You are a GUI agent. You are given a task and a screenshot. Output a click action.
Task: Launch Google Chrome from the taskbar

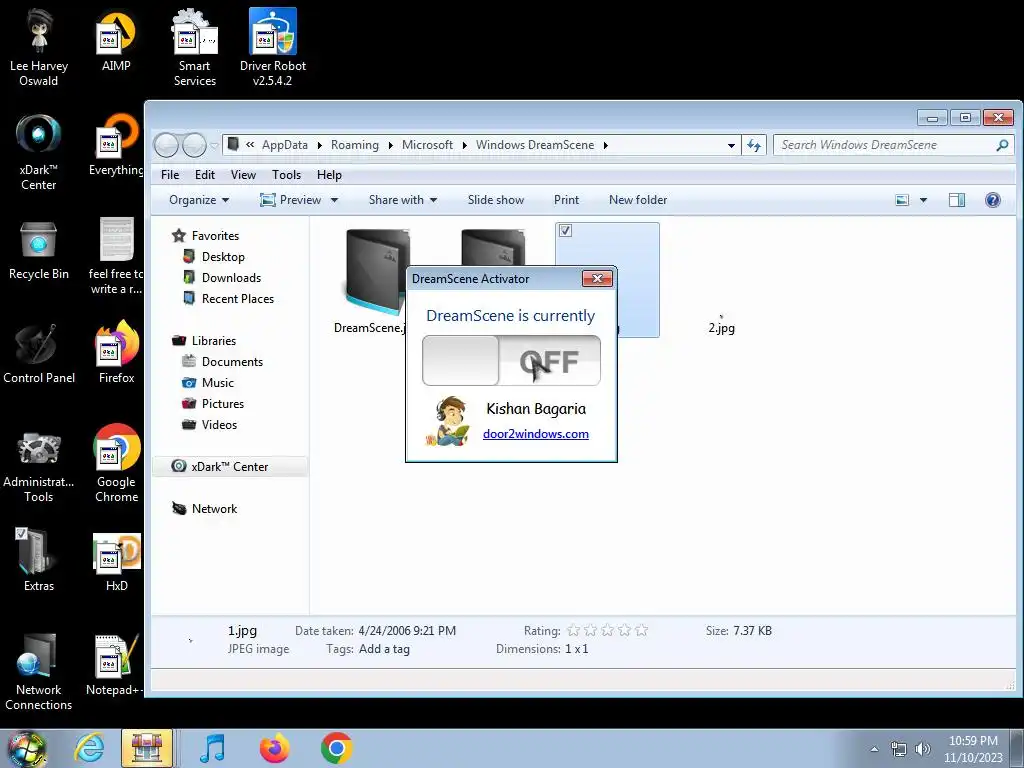(336, 748)
